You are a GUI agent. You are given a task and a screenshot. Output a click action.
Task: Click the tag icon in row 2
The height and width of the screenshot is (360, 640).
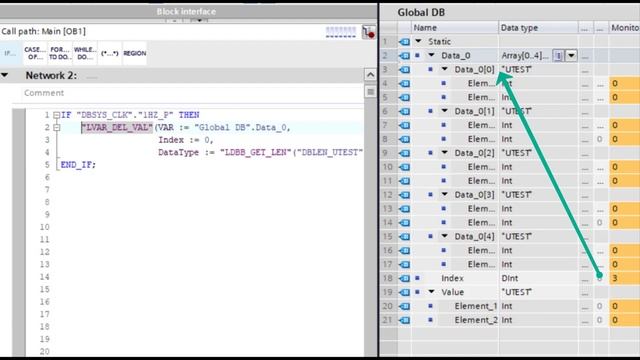pyautogui.click(x=404, y=56)
